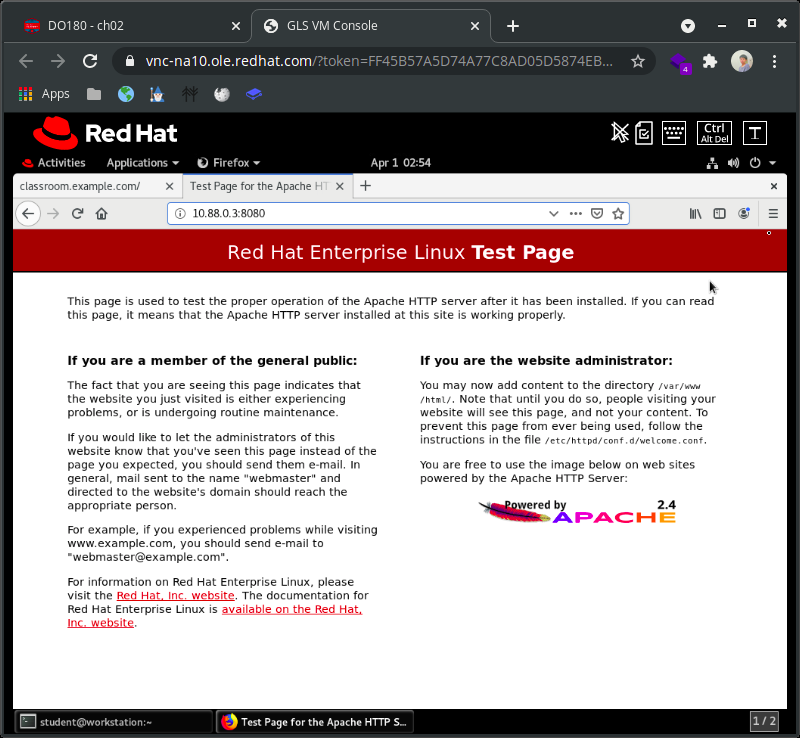The width and height of the screenshot is (800, 738).
Task: Bookmark 10.88.0.3:8080 in Firefox
Action: point(618,213)
